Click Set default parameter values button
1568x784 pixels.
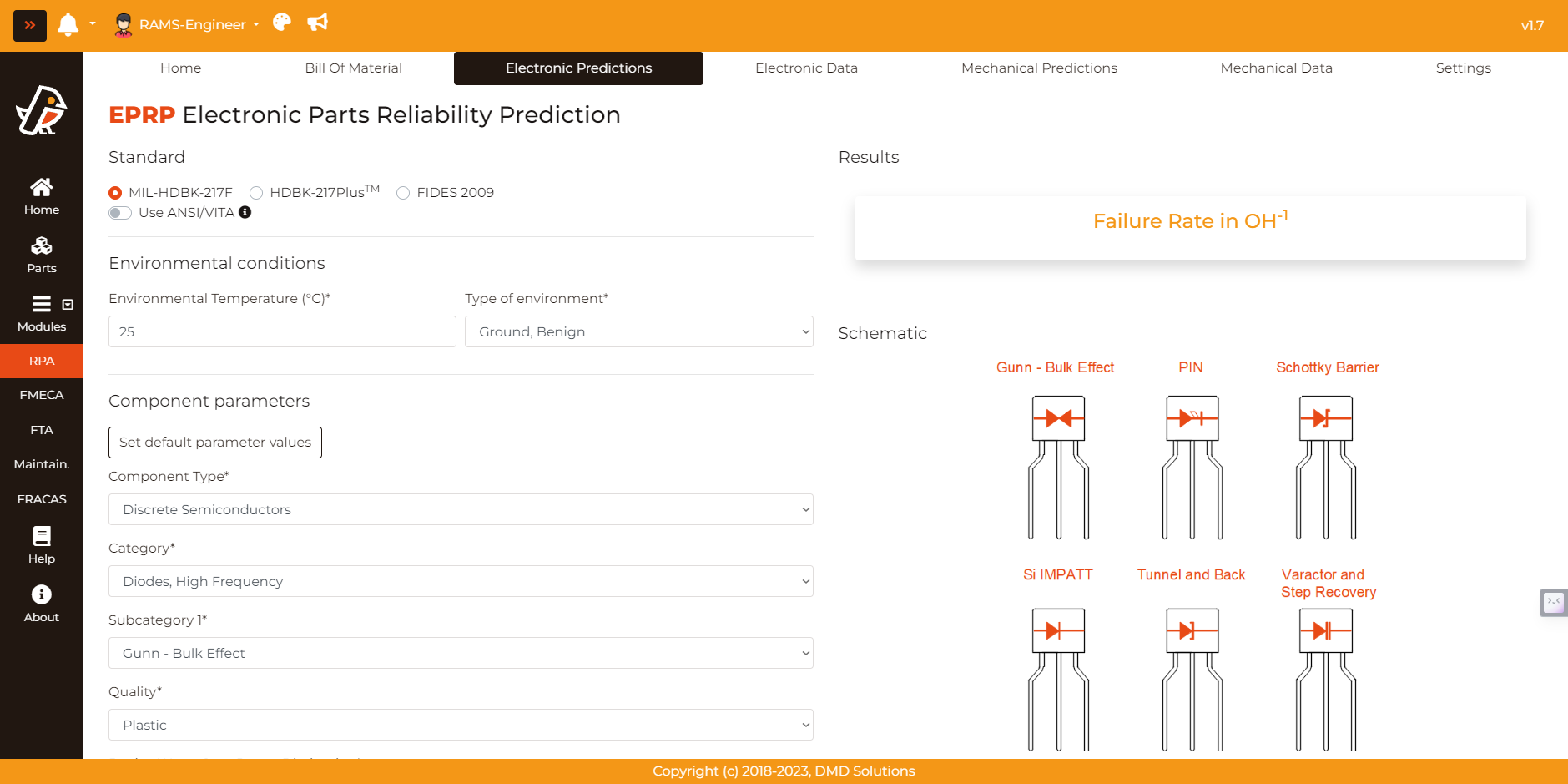coord(215,443)
